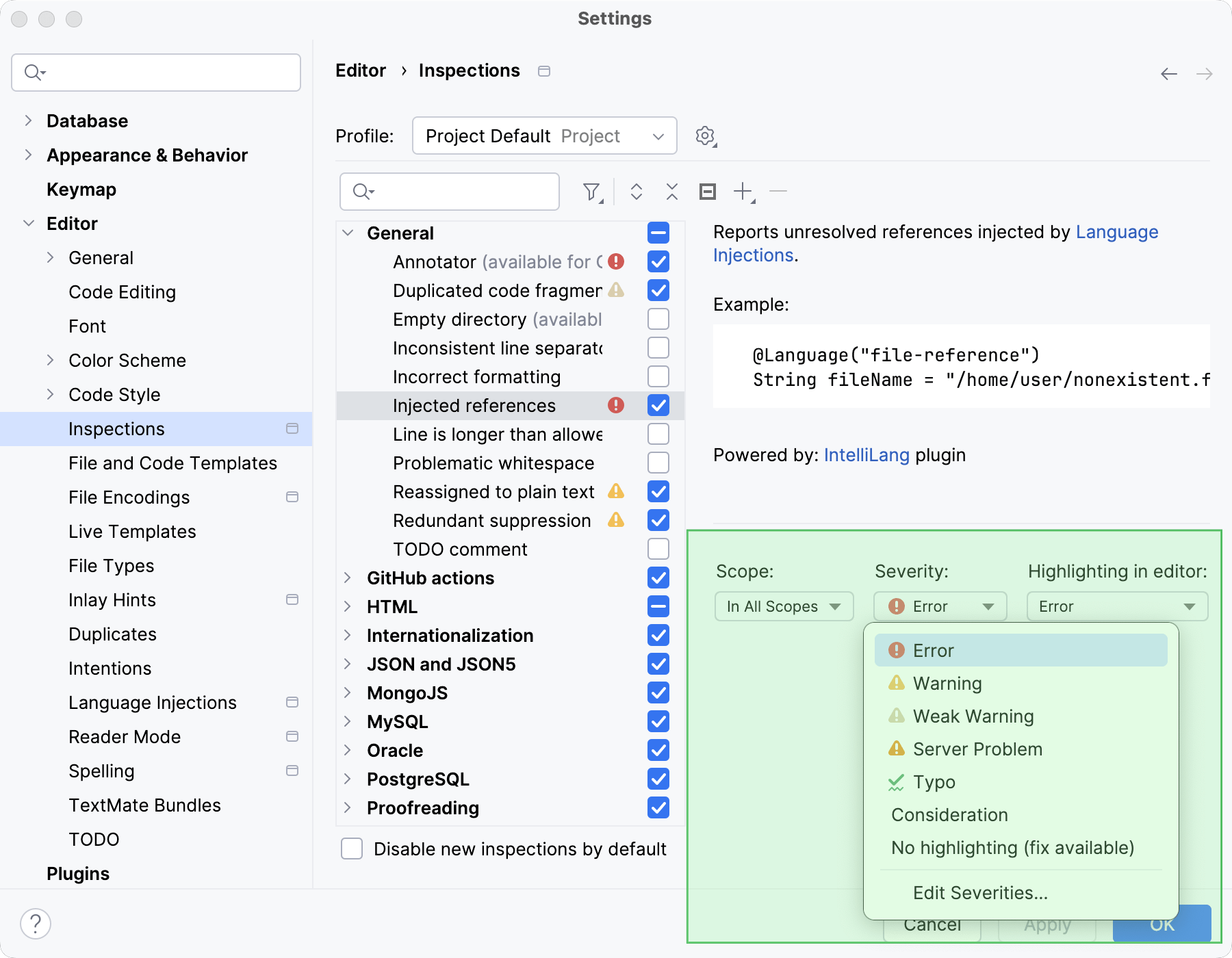The image size is (1232, 958).
Task: Open the In All Scopes dropdown
Action: pos(784,606)
